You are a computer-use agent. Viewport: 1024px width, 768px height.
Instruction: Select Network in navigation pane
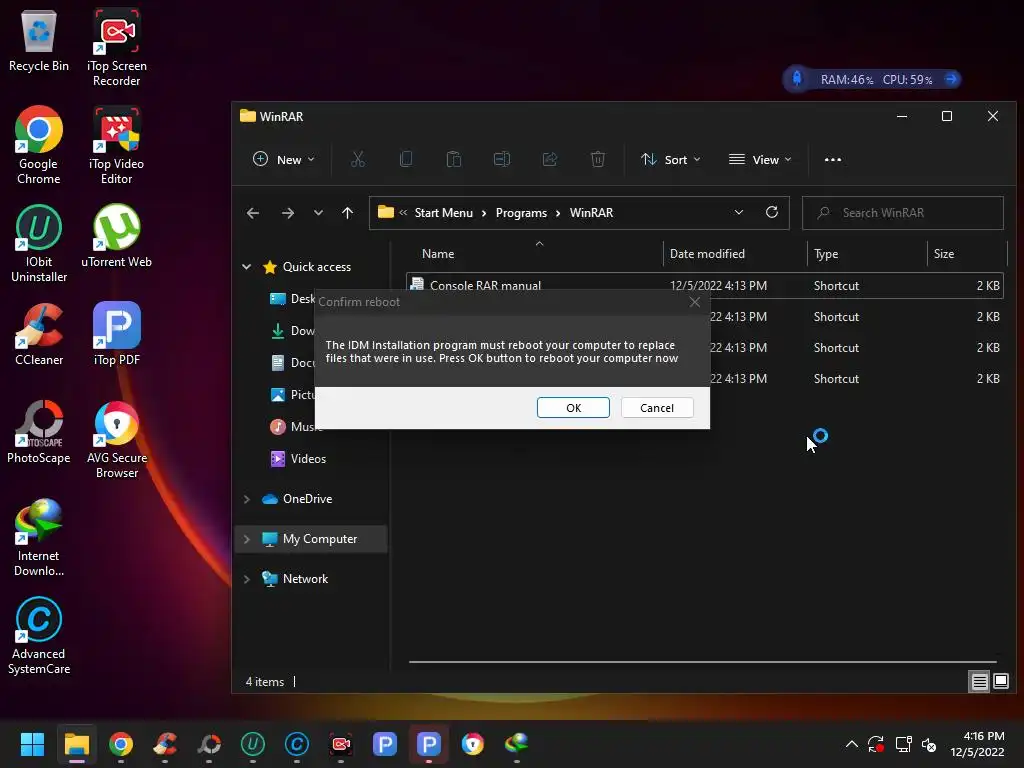click(305, 579)
